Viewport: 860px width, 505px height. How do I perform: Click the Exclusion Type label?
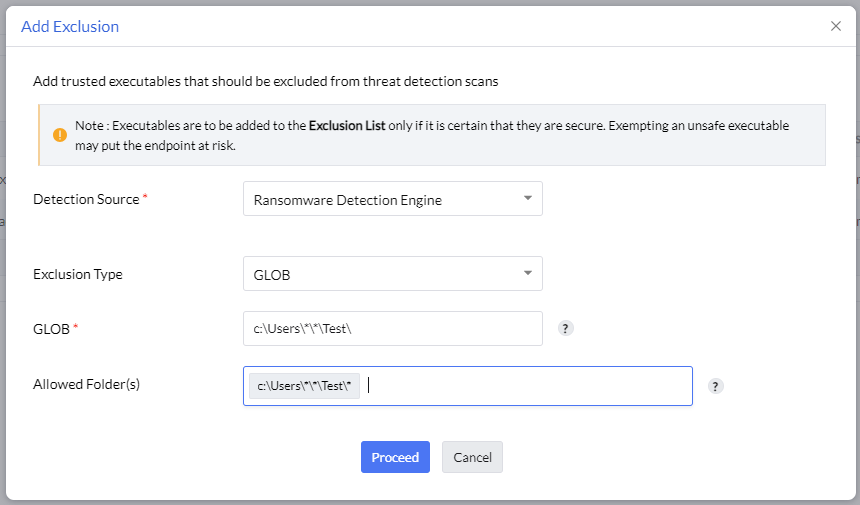click(x=78, y=274)
